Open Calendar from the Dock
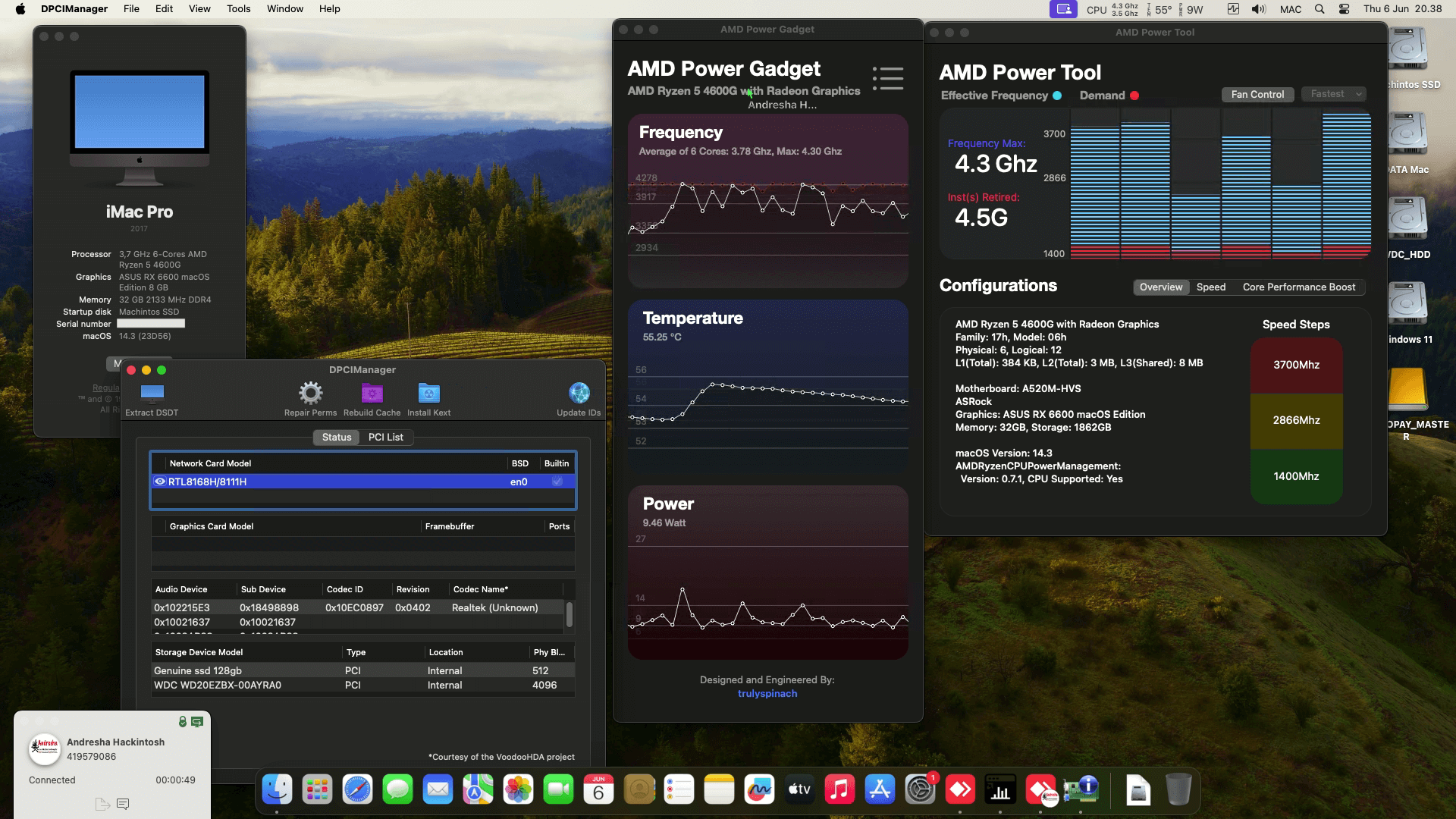Viewport: 1456px width, 819px height. click(x=598, y=790)
